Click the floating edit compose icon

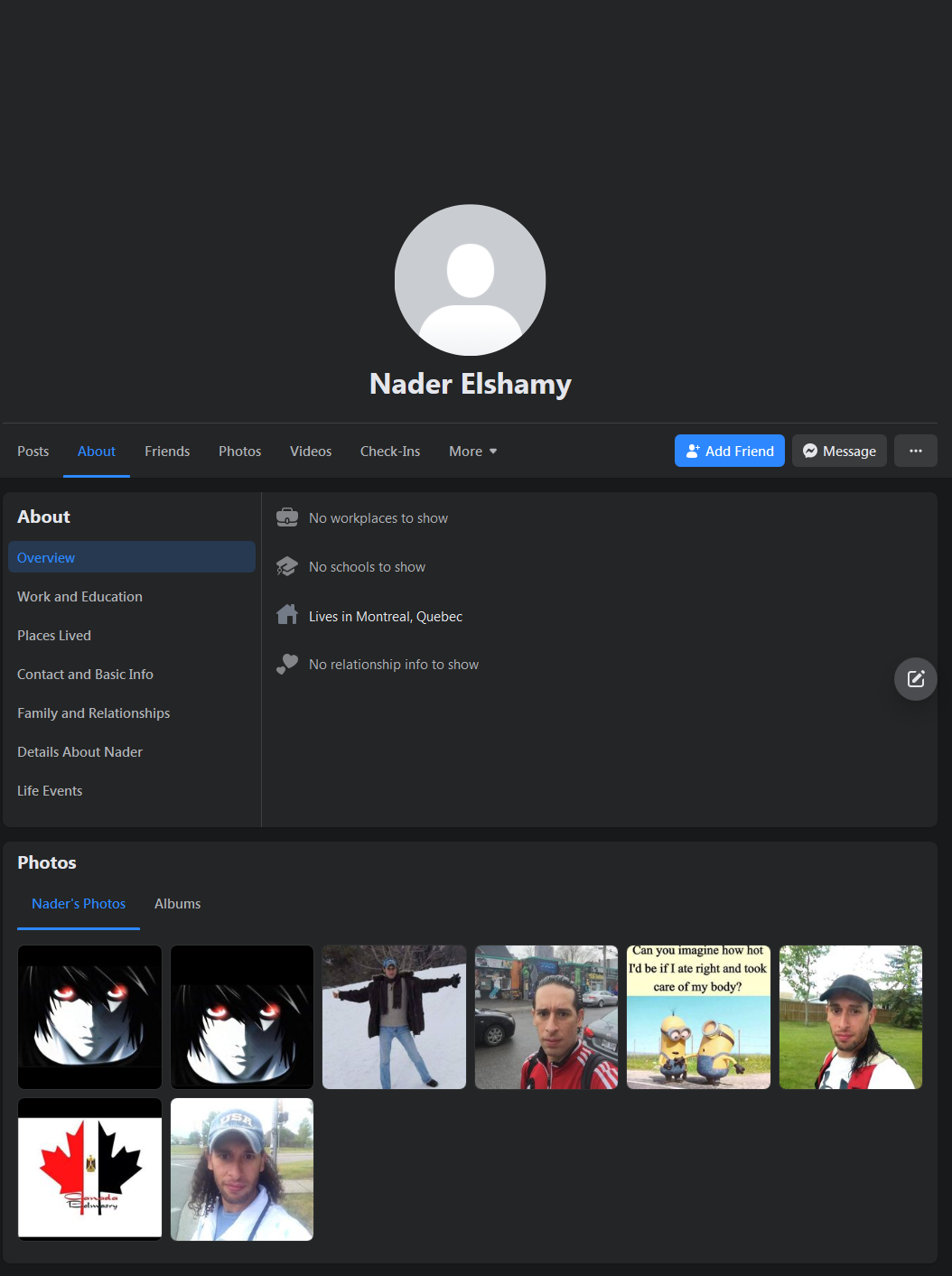[916, 679]
